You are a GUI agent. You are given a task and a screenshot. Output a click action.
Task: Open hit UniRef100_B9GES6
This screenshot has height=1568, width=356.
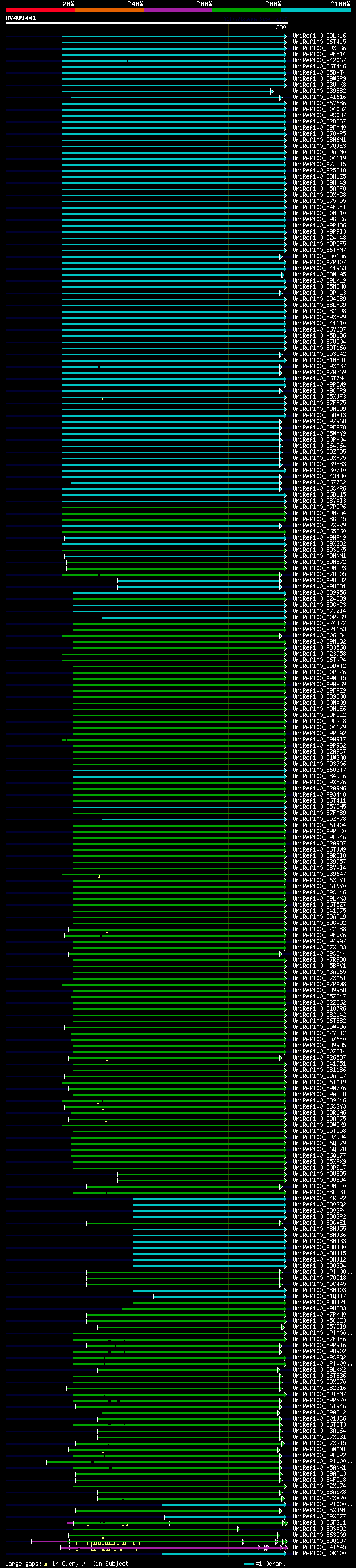319,219
